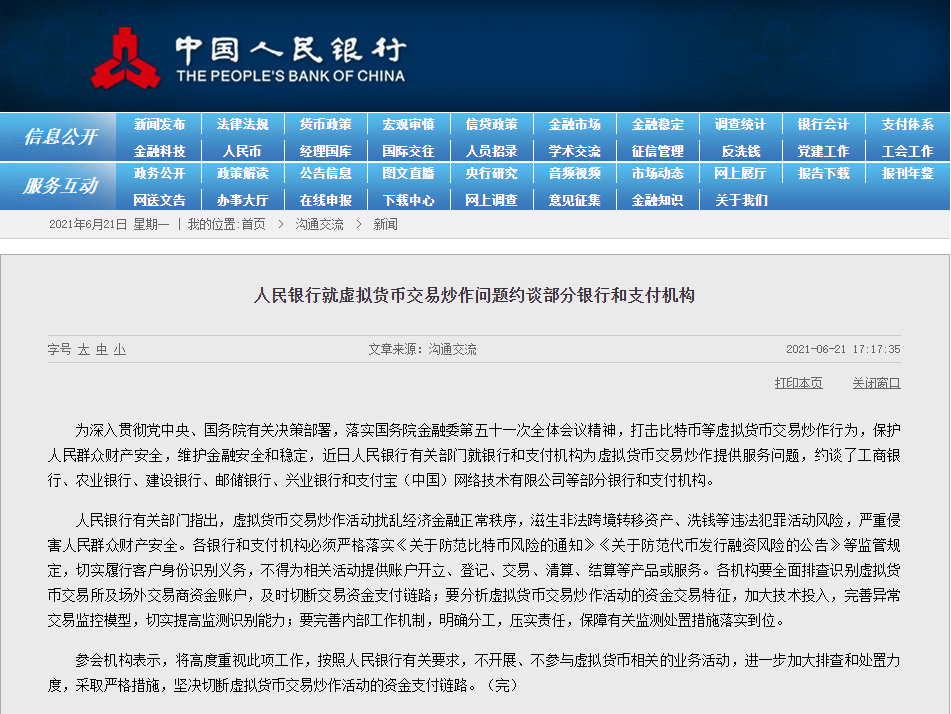Set font size to 小

click(x=119, y=349)
